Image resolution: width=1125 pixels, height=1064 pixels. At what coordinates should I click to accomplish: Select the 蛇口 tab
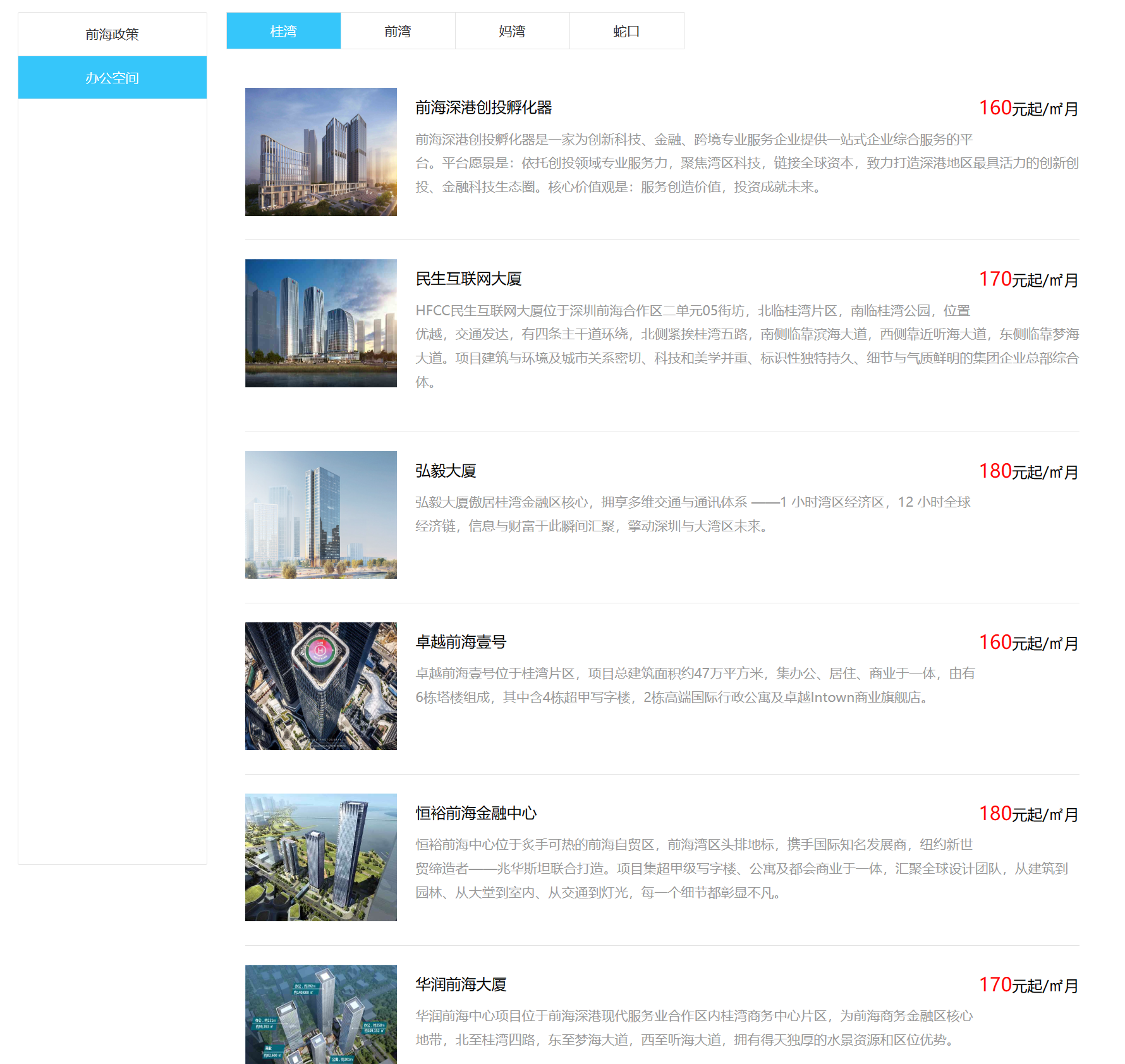pos(627,30)
